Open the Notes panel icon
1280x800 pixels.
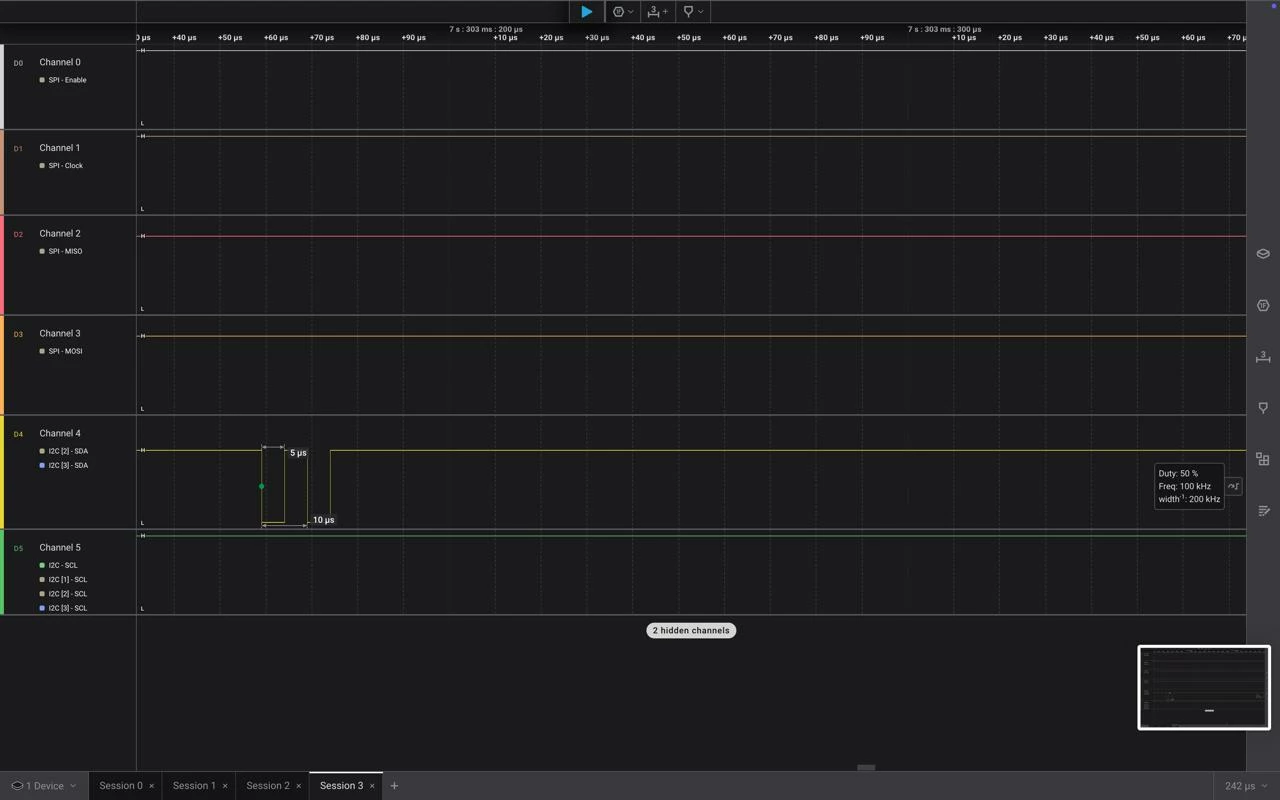pyautogui.click(x=1263, y=511)
